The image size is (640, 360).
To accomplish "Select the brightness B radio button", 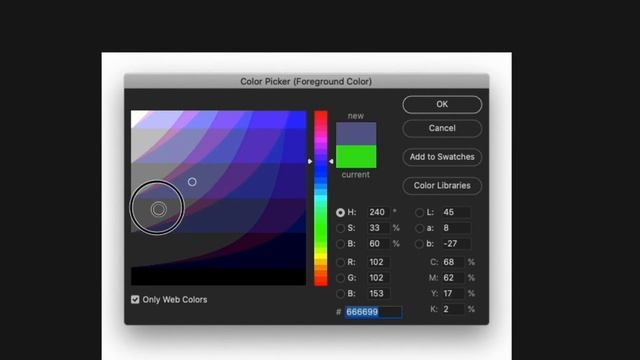I will (340, 244).
